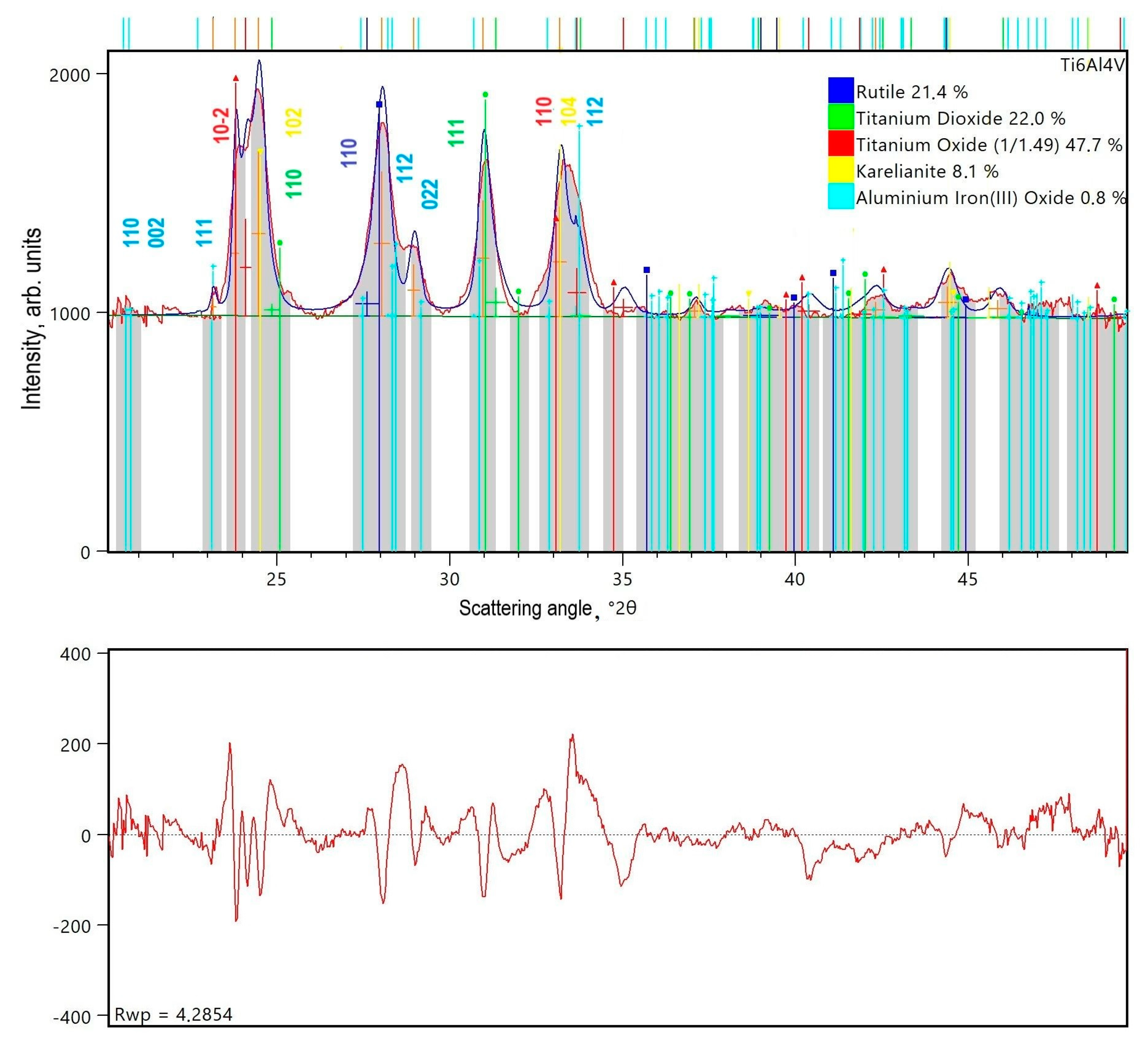Select the Karelianite 8.1 % legend label

coord(927,171)
